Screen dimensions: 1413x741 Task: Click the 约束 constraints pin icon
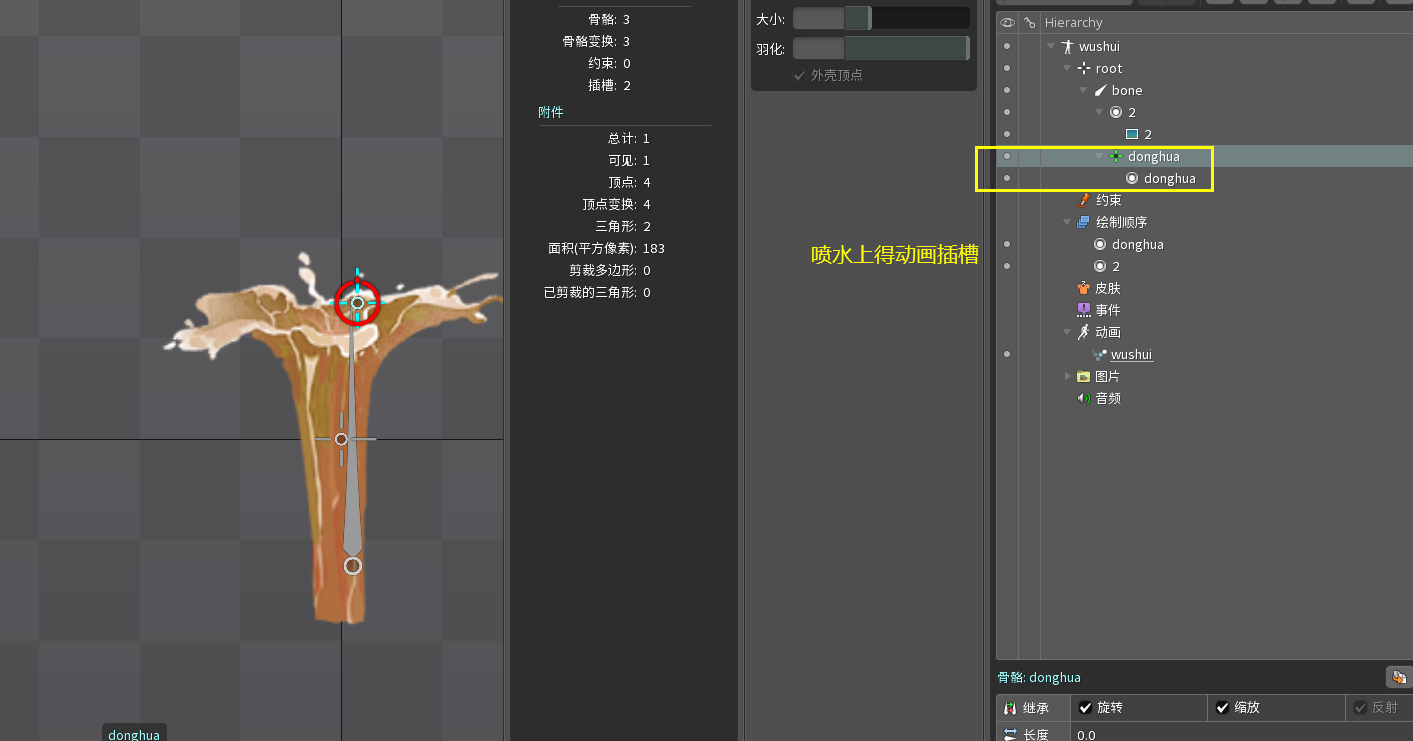1083,201
